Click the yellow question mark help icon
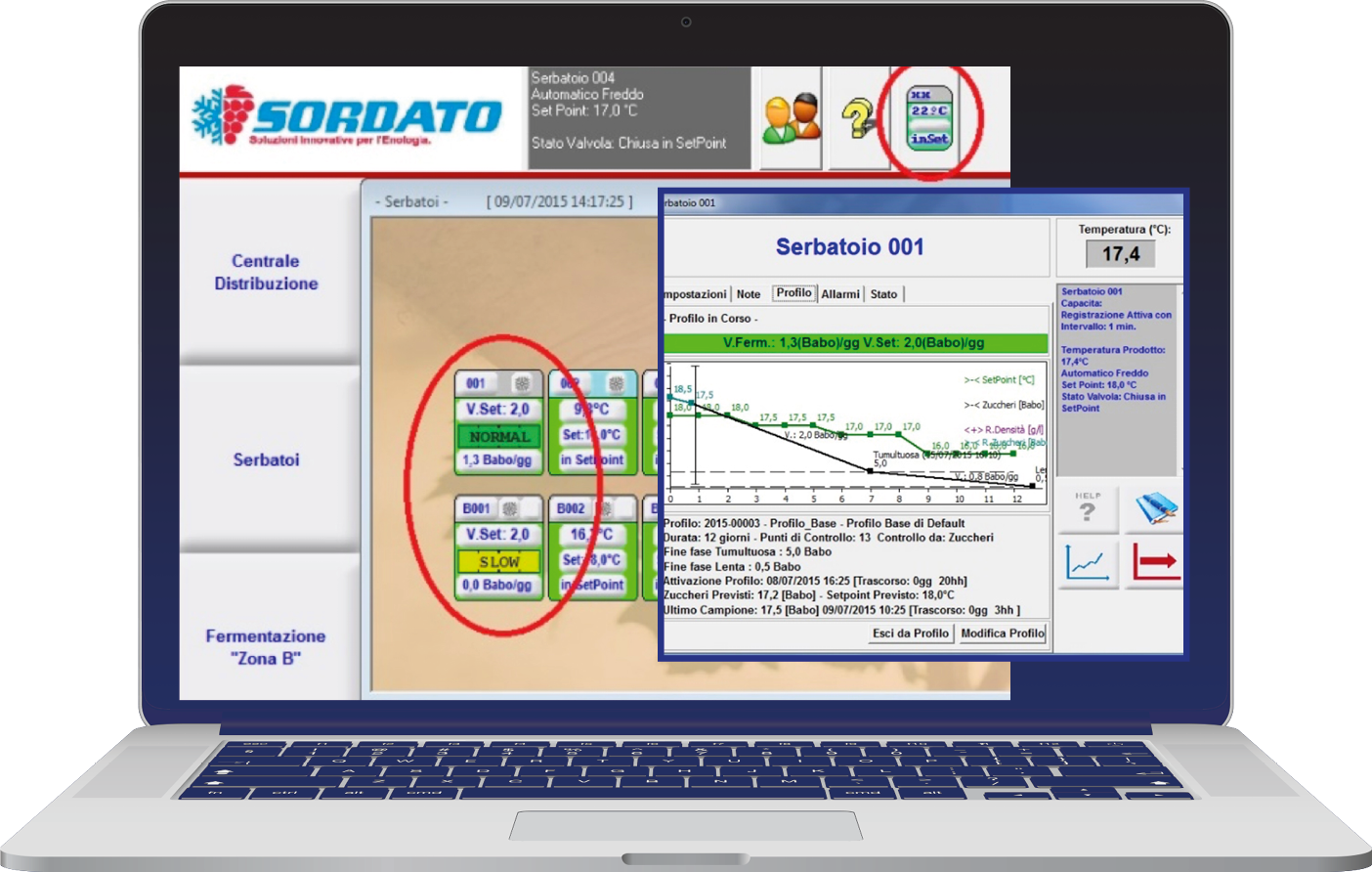This screenshot has height=872, width=1372. pos(858,119)
